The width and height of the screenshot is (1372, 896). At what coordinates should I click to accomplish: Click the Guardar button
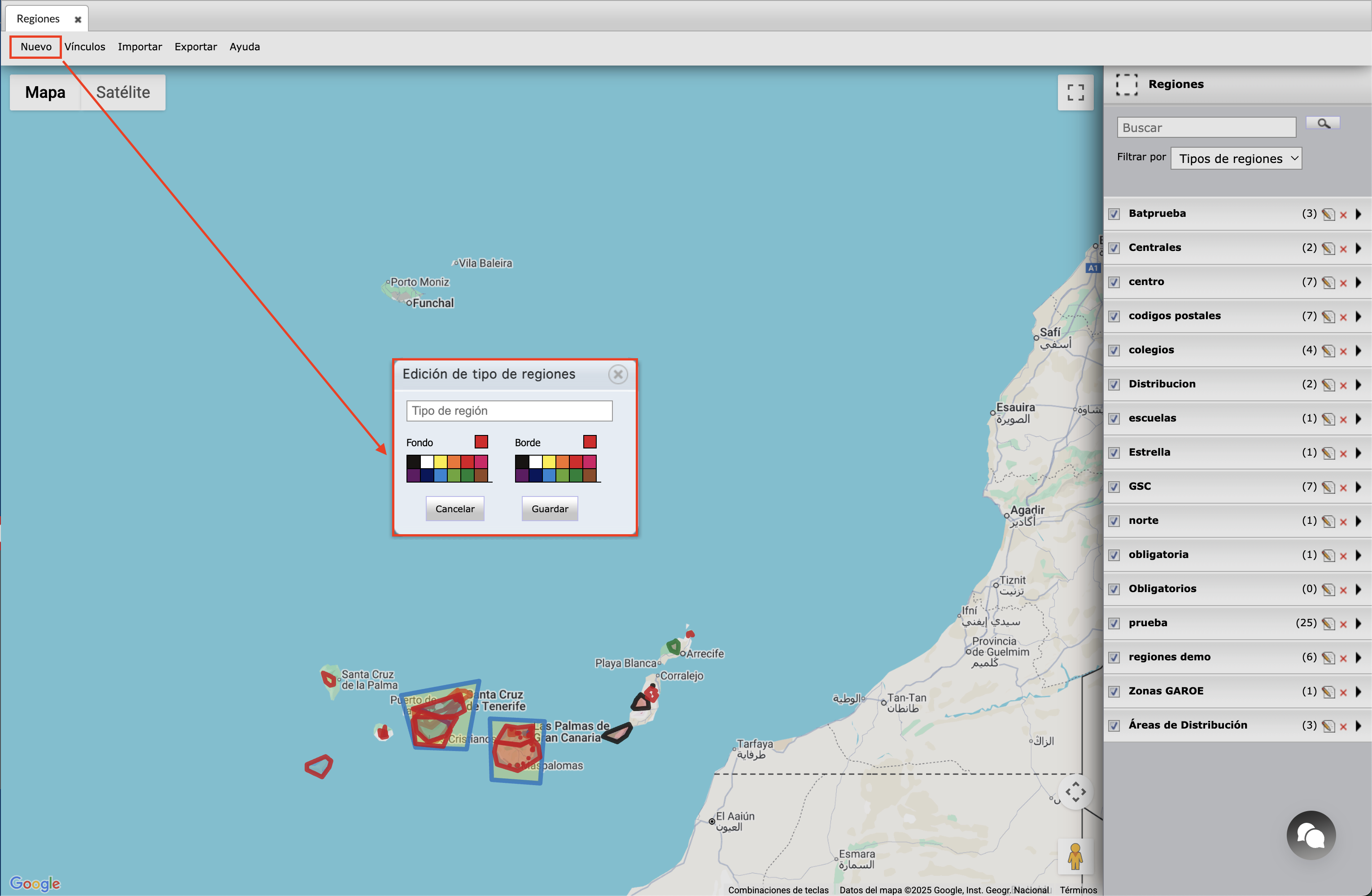549,508
